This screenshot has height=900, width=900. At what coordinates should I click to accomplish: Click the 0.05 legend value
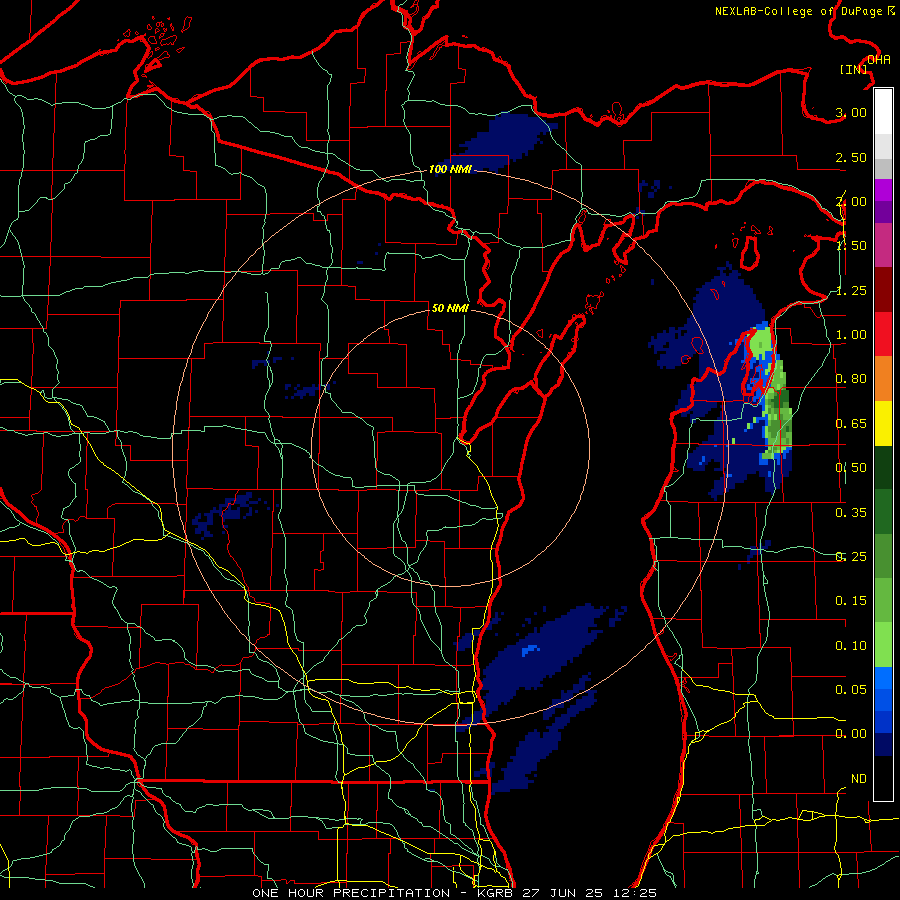(x=851, y=689)
